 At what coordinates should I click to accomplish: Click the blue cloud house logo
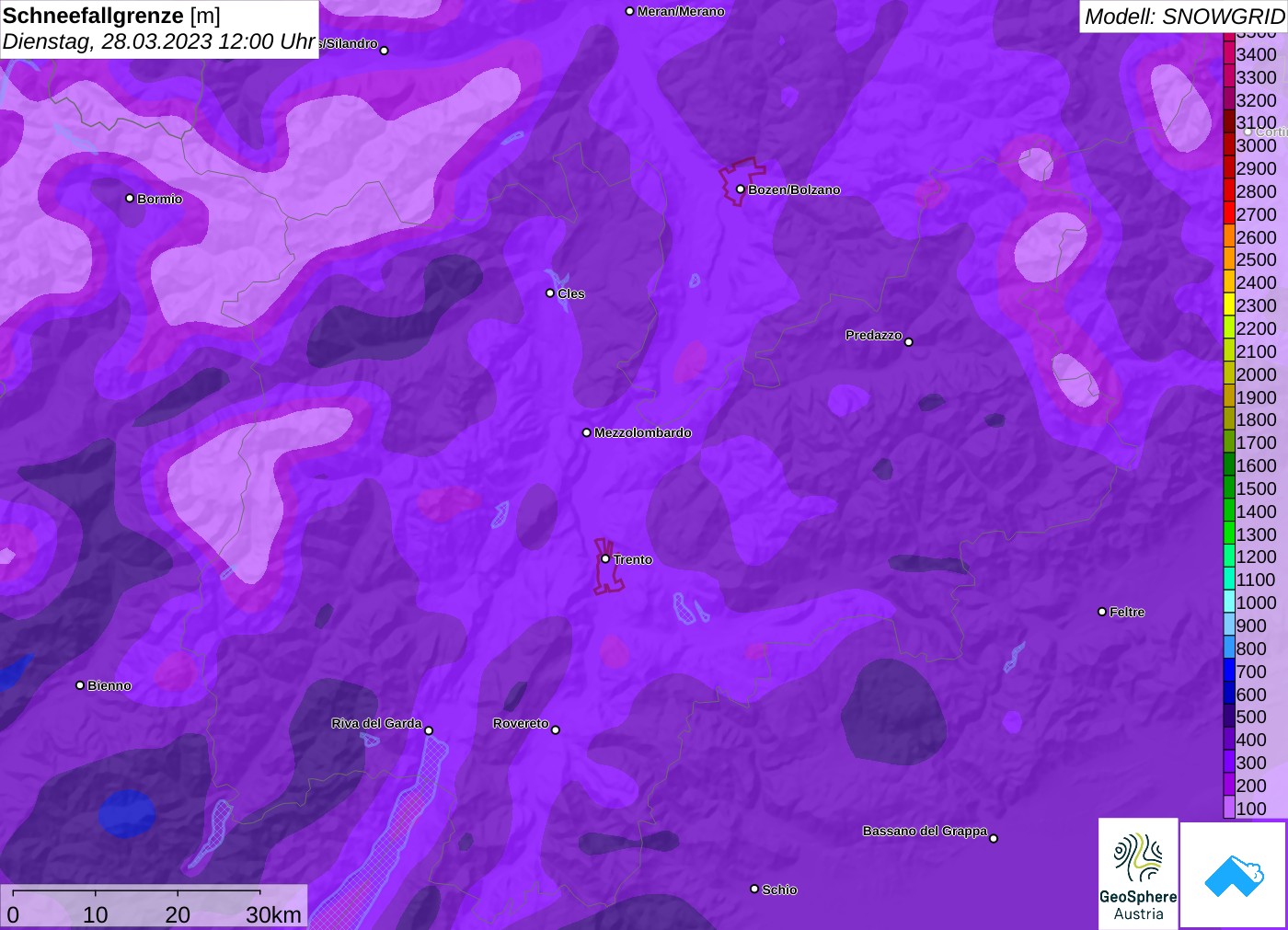click(1234, 875)
